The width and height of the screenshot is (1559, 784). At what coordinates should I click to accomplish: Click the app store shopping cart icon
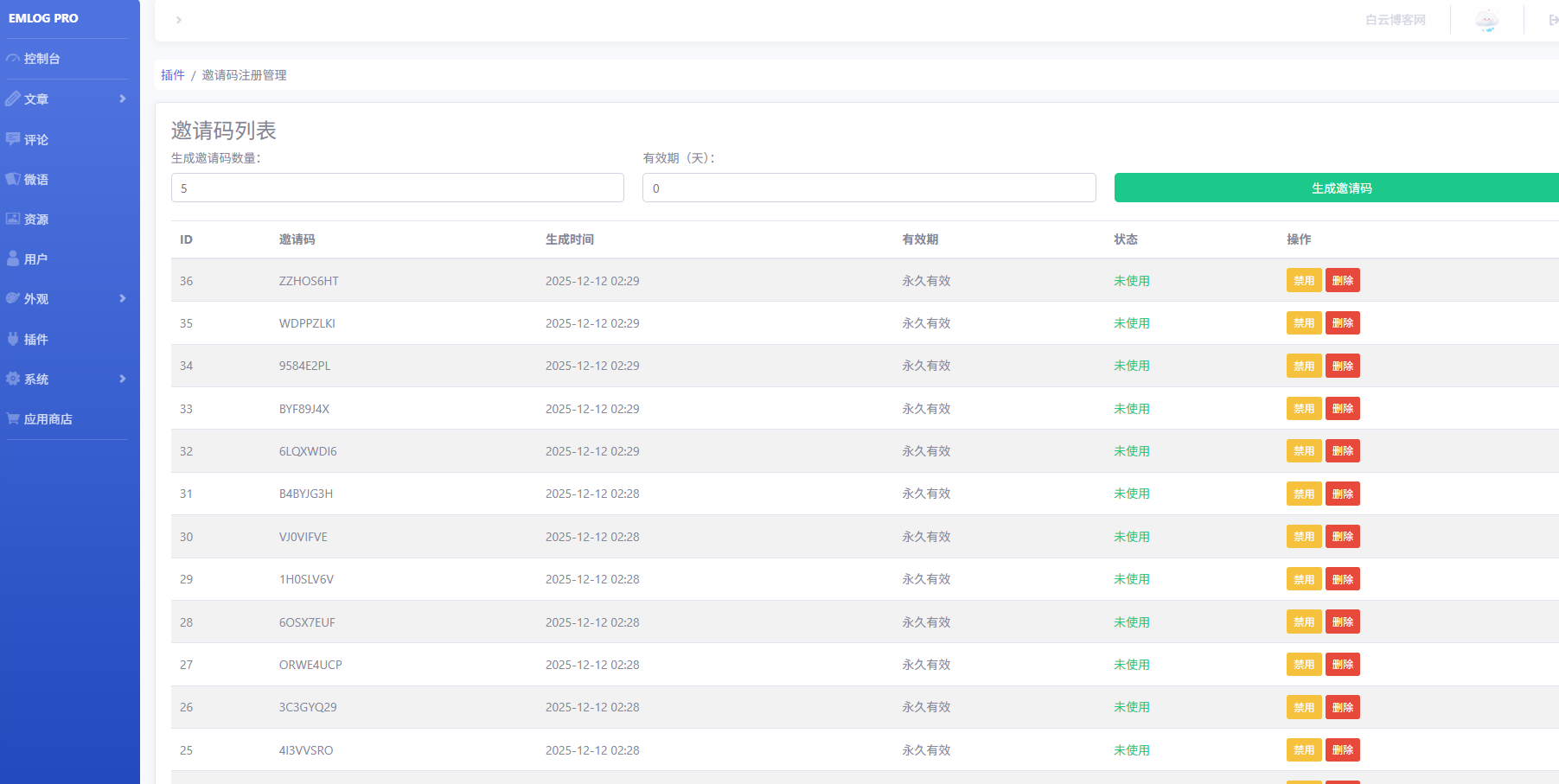point(13,418)
